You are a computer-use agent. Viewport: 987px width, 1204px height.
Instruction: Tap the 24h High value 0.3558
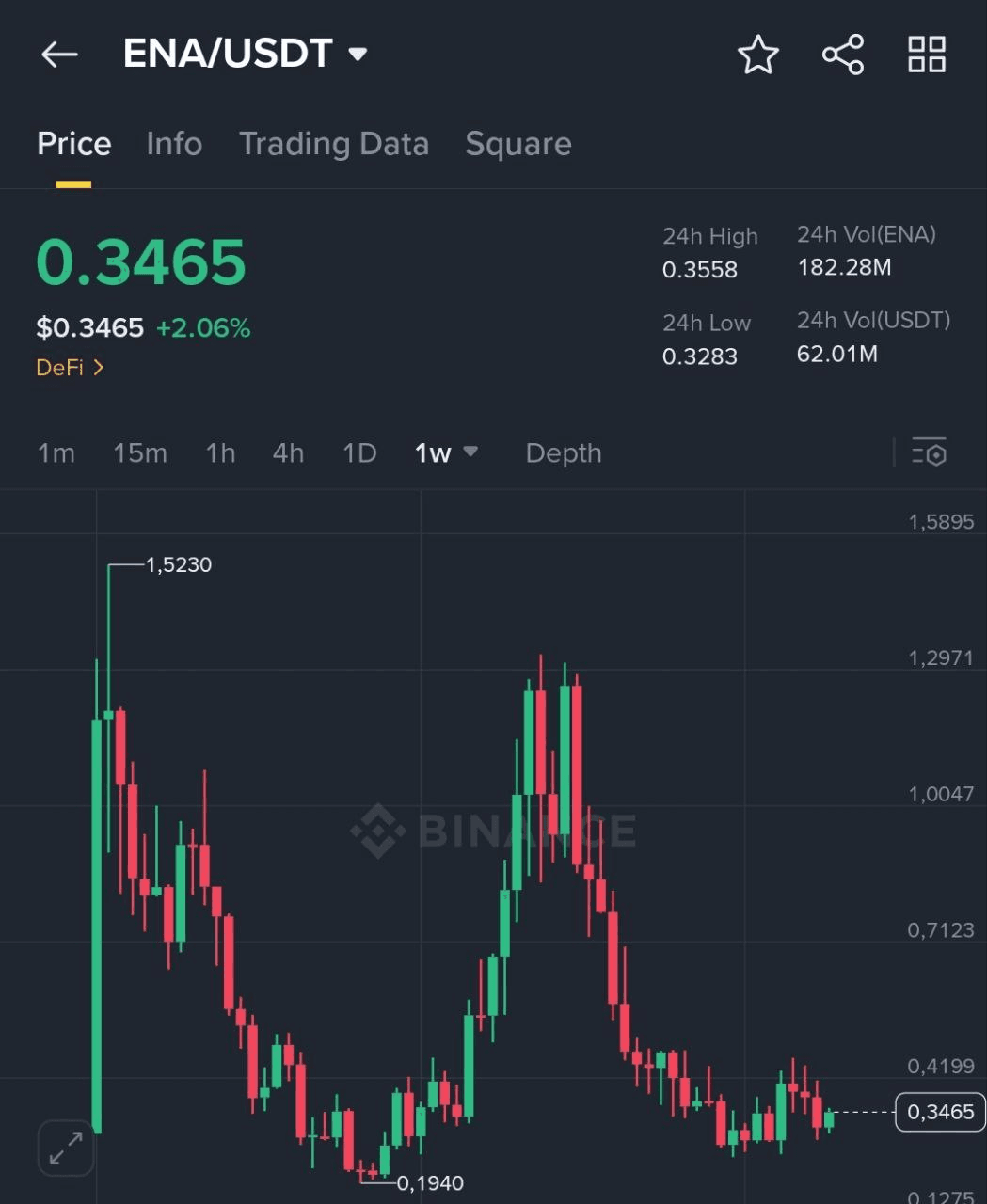(700, 270)
